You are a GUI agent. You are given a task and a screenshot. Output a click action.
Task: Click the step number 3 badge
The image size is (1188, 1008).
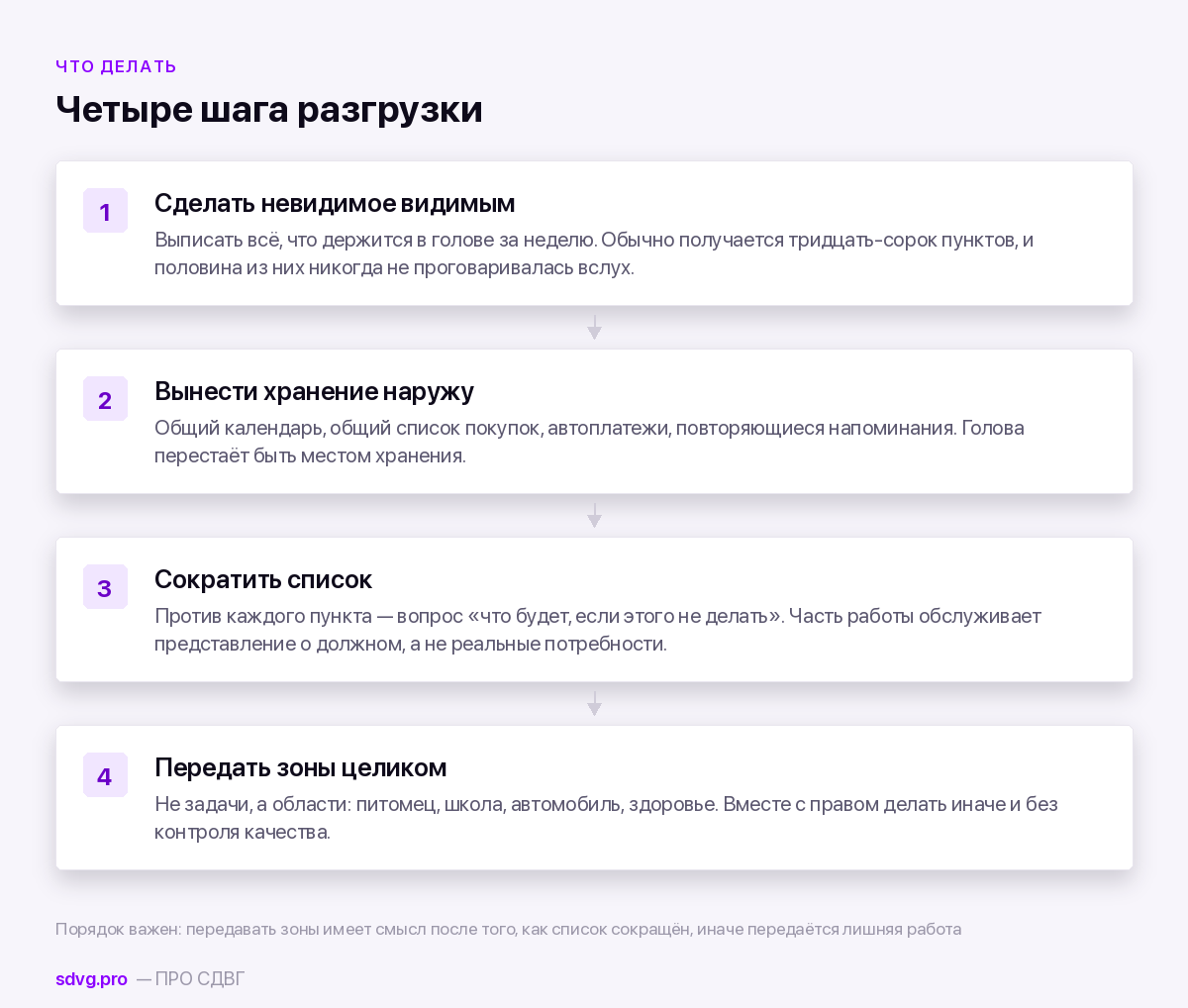point(105,587)
